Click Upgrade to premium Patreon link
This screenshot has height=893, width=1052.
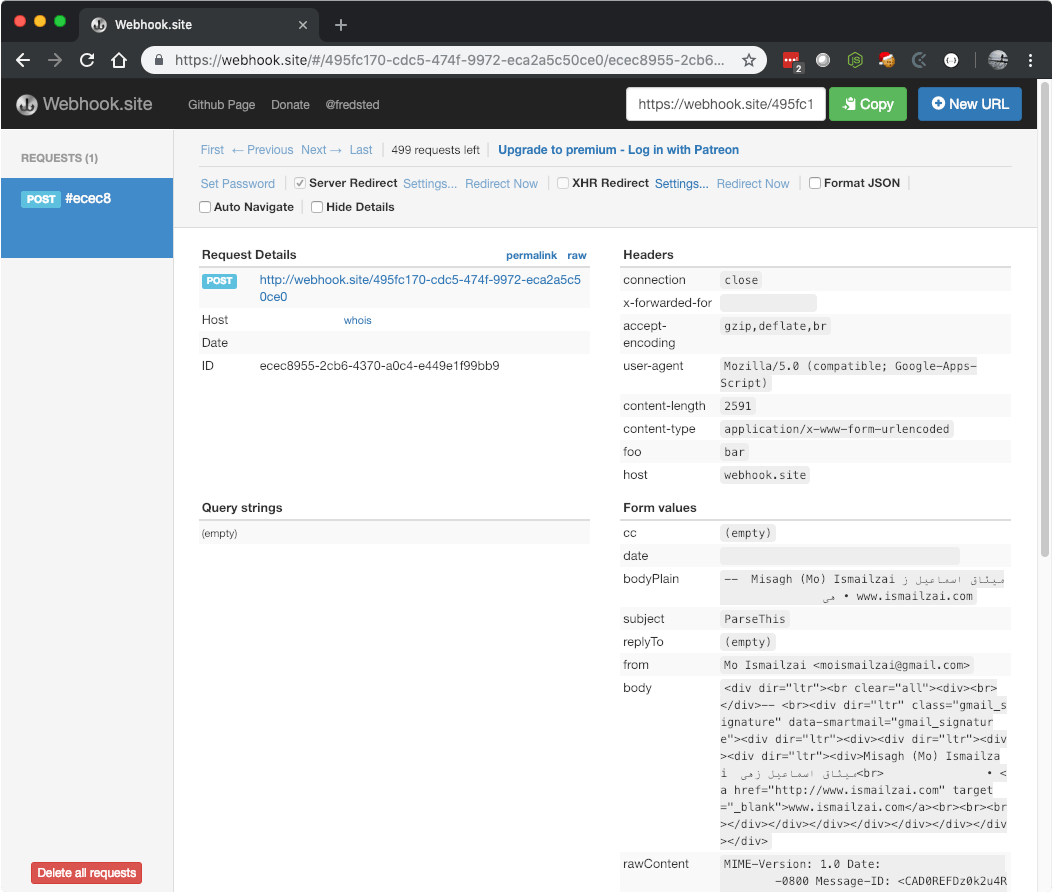[x=618, y=150]
